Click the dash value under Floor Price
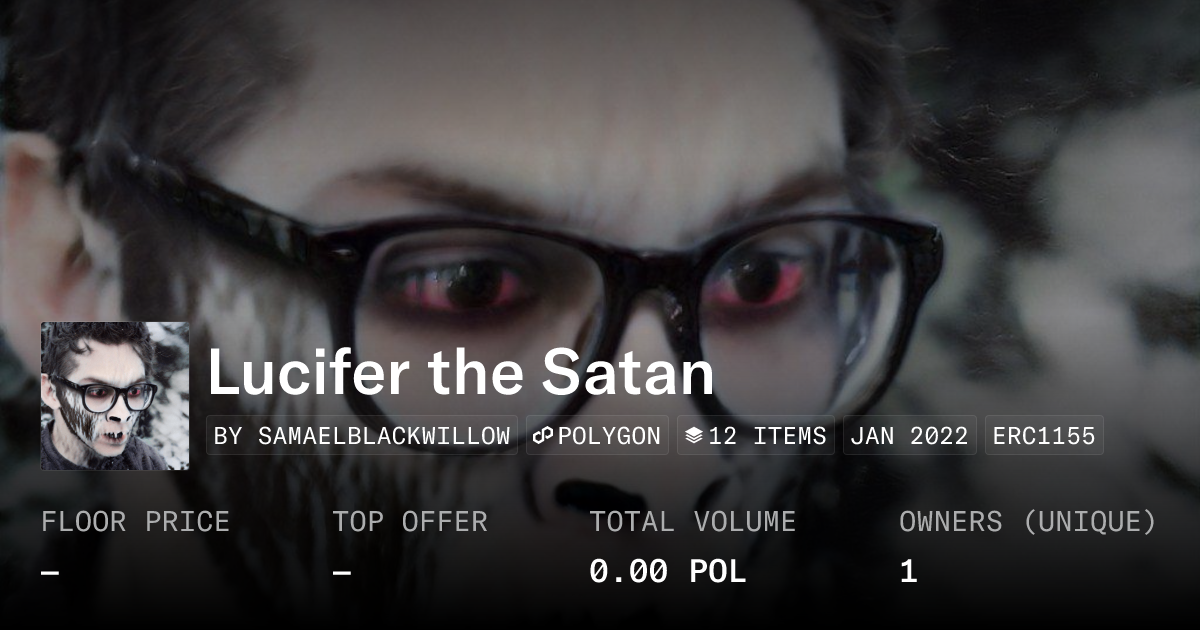This screenshot has height=630, width=1200. [50, 573]
